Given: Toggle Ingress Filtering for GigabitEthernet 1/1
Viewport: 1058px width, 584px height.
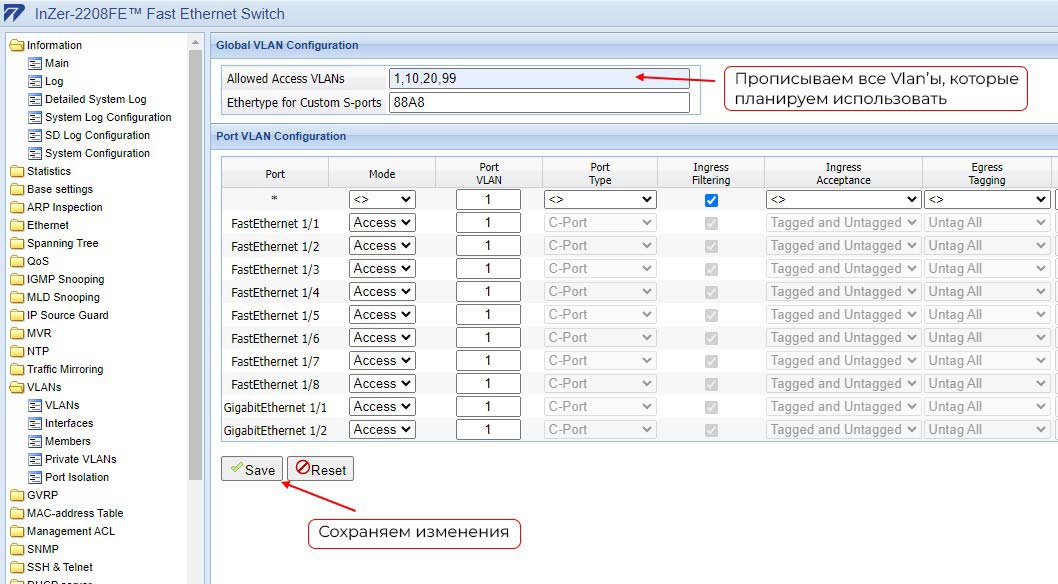Looking at the screenshot, I should coord(710,406).
